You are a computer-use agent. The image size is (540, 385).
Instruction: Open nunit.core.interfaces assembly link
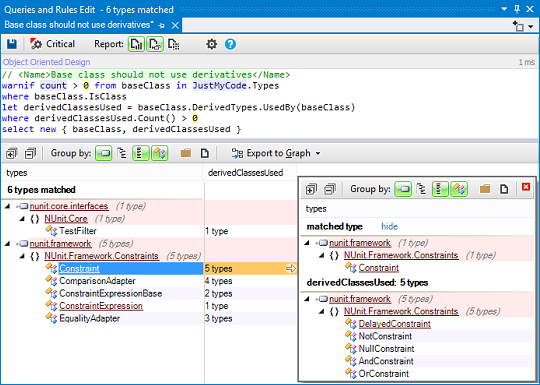point(69,206)
